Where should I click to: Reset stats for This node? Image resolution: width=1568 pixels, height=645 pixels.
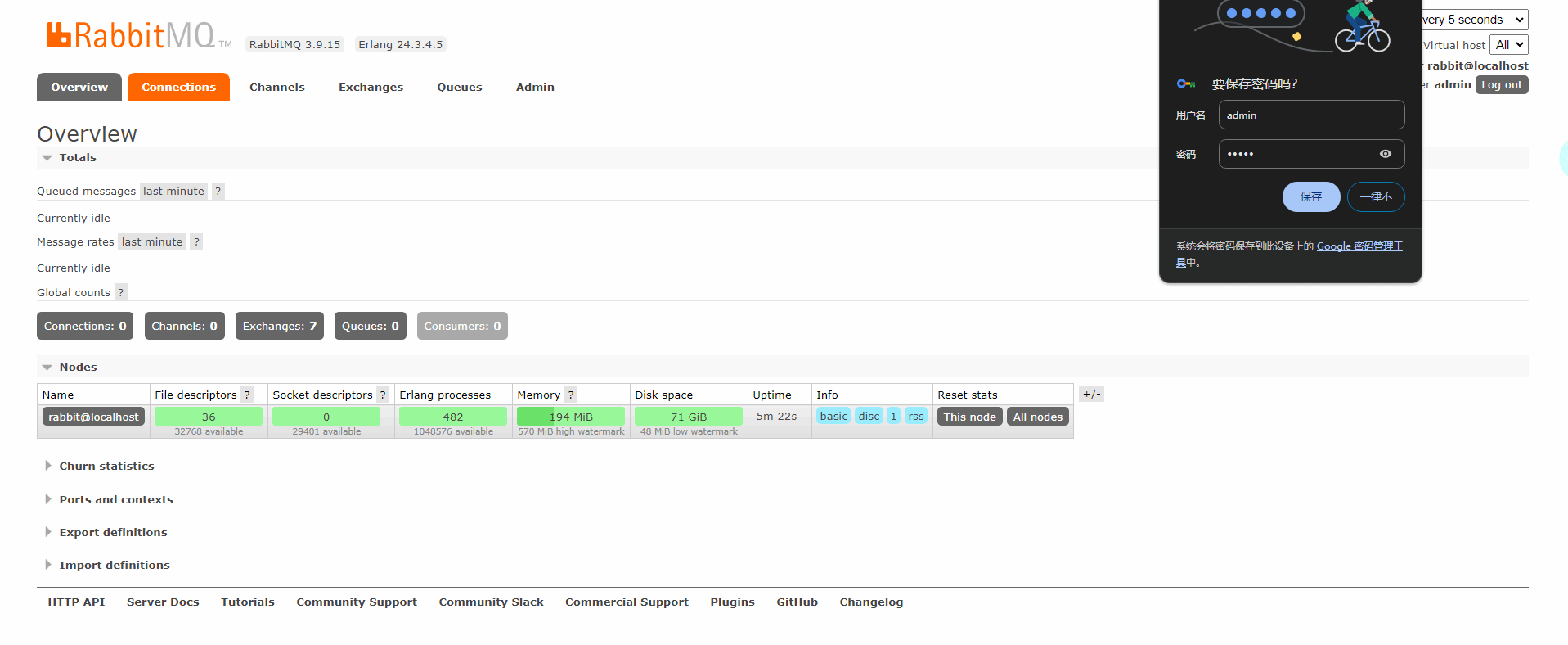pyautogui.click(x=970, y=417)
